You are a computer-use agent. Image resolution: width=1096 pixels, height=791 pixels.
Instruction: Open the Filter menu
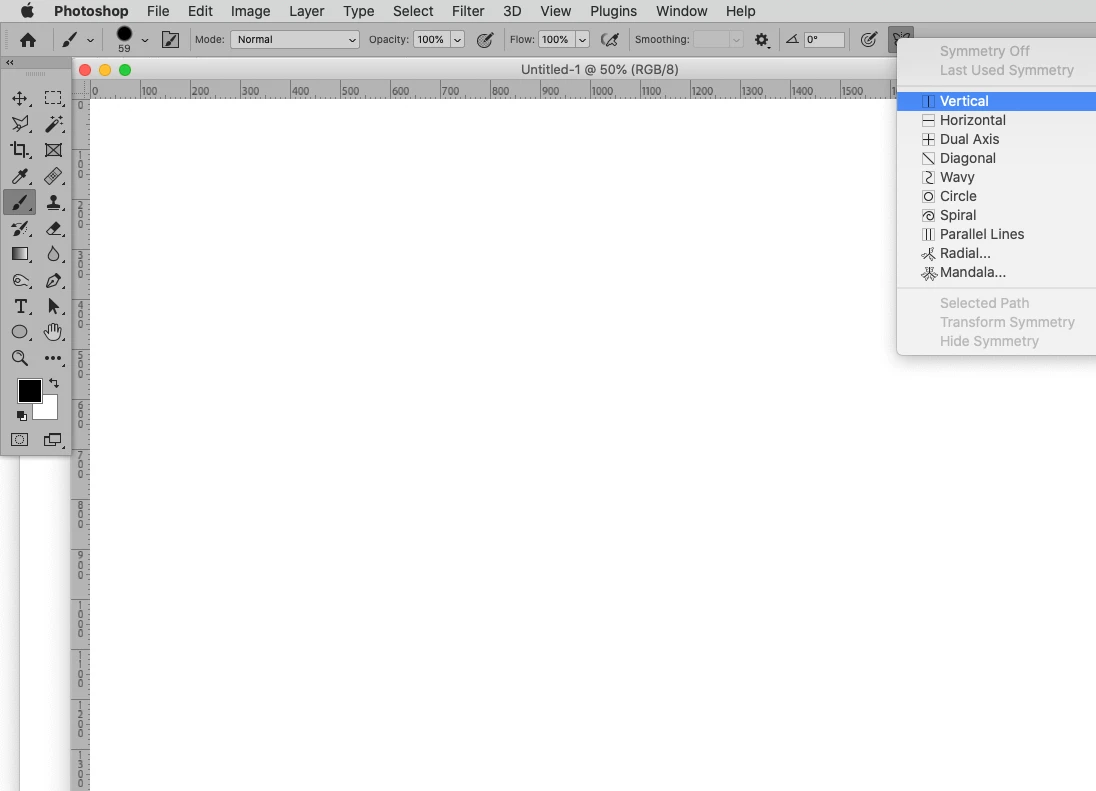(468, 11)
